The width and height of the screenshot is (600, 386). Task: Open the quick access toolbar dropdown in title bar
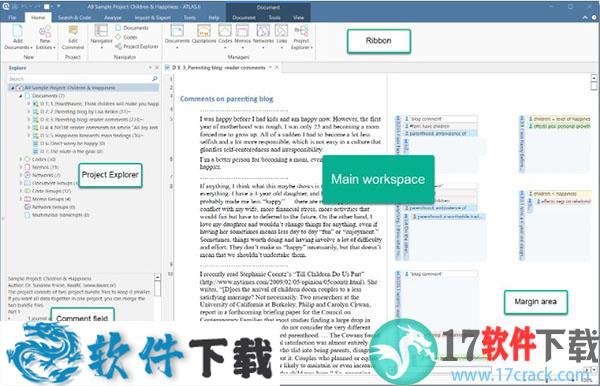(59, 7)
